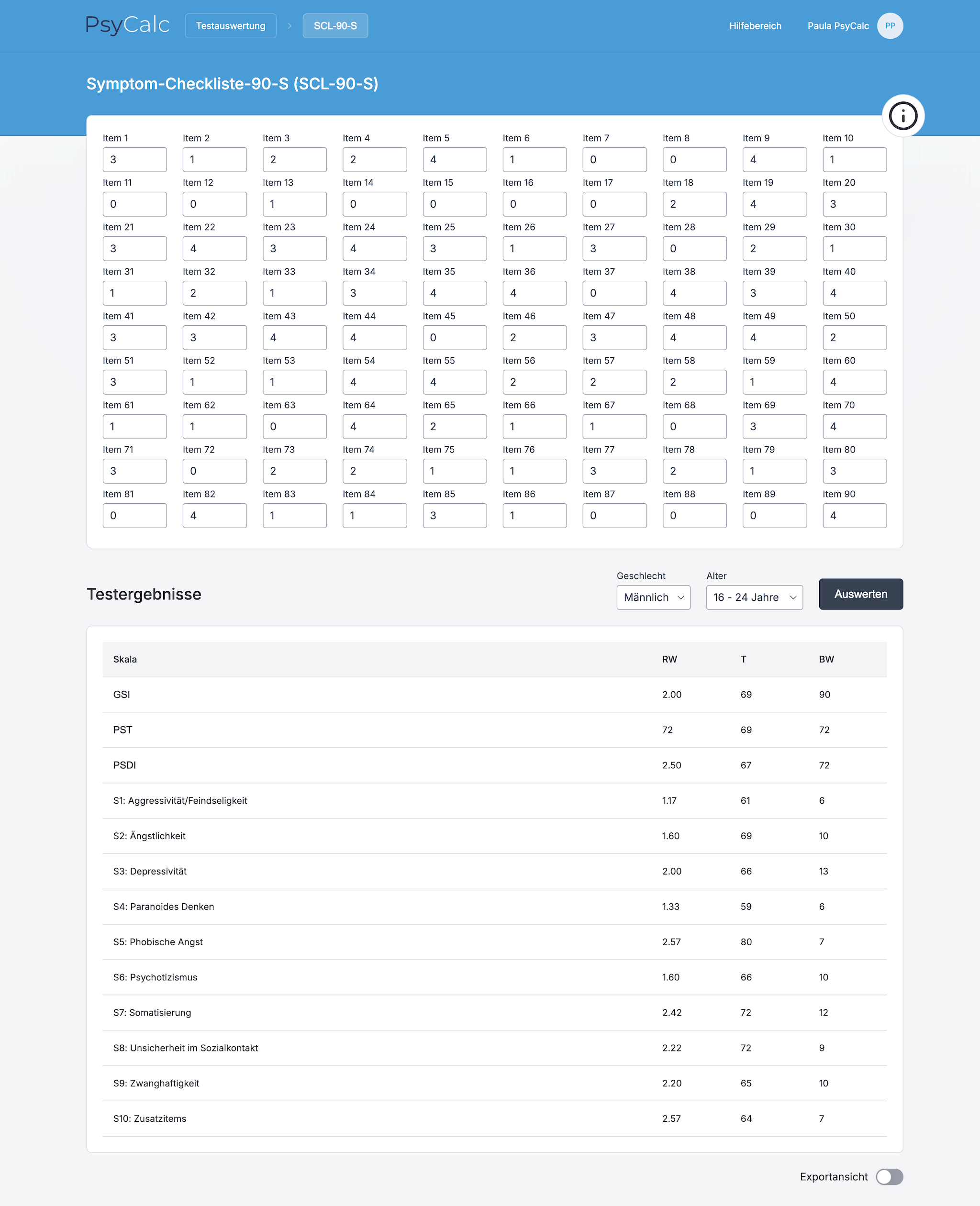980x1206 pixels.
Task: Open the Geschlecht dropdown
Action: tap(653, 597)
